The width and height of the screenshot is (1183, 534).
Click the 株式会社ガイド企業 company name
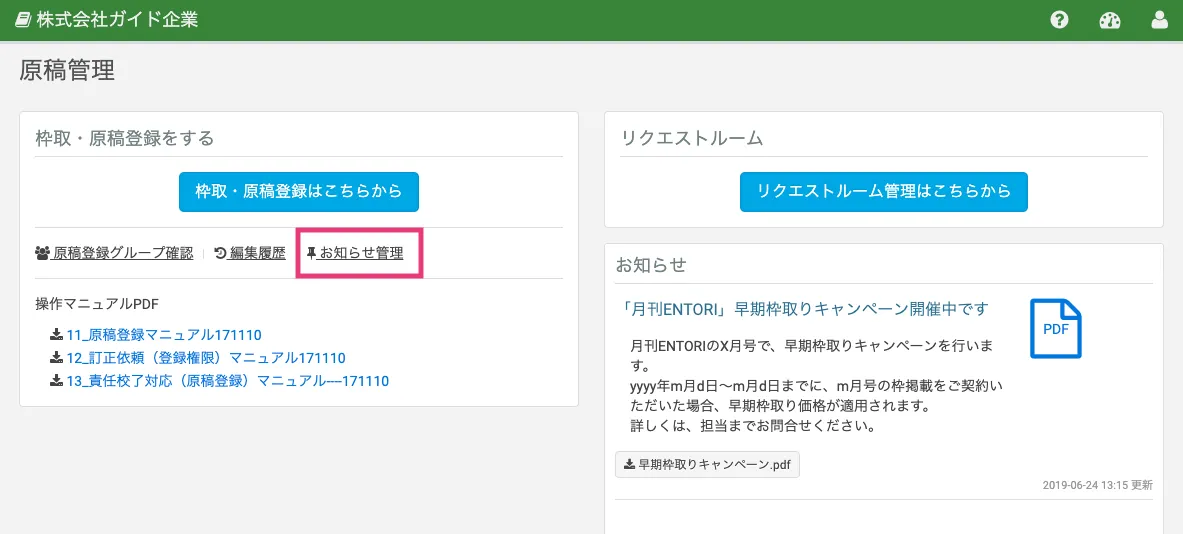(x=117, y=20)
